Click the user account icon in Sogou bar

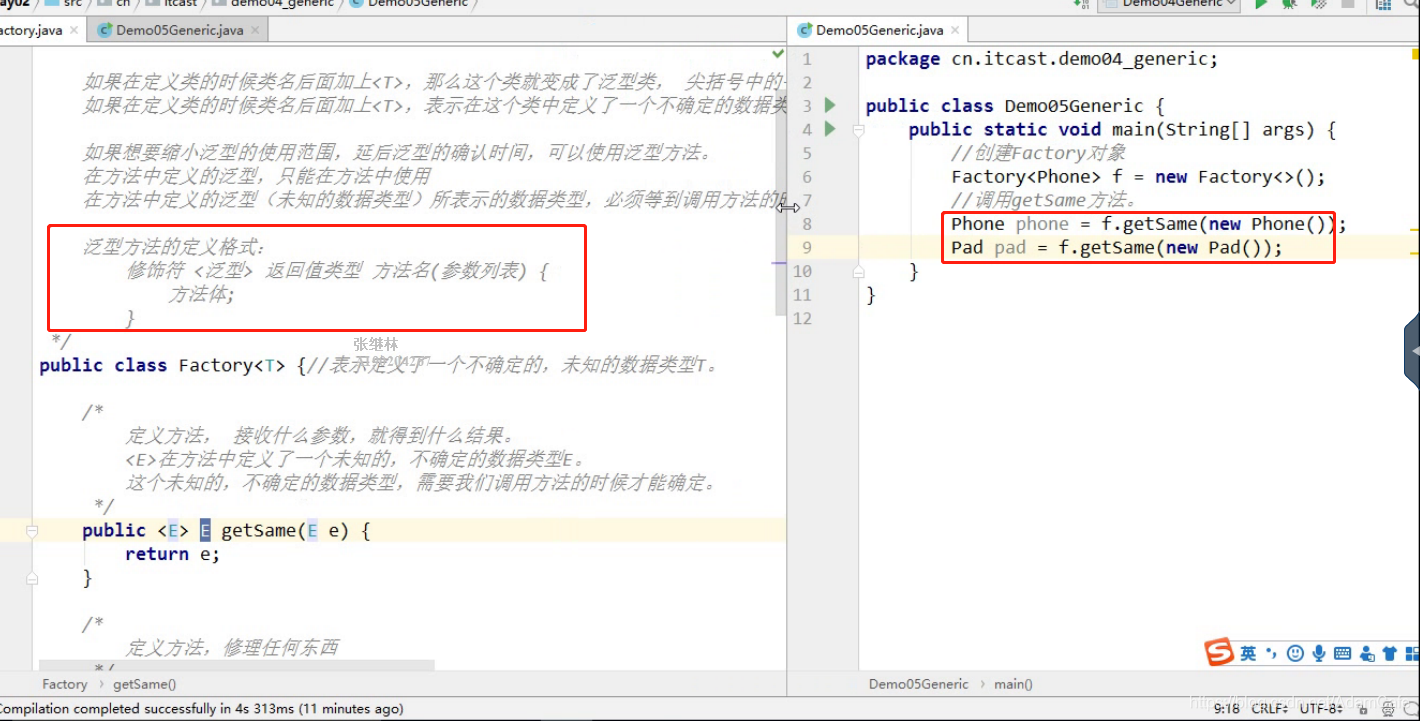pos(1367,653)
